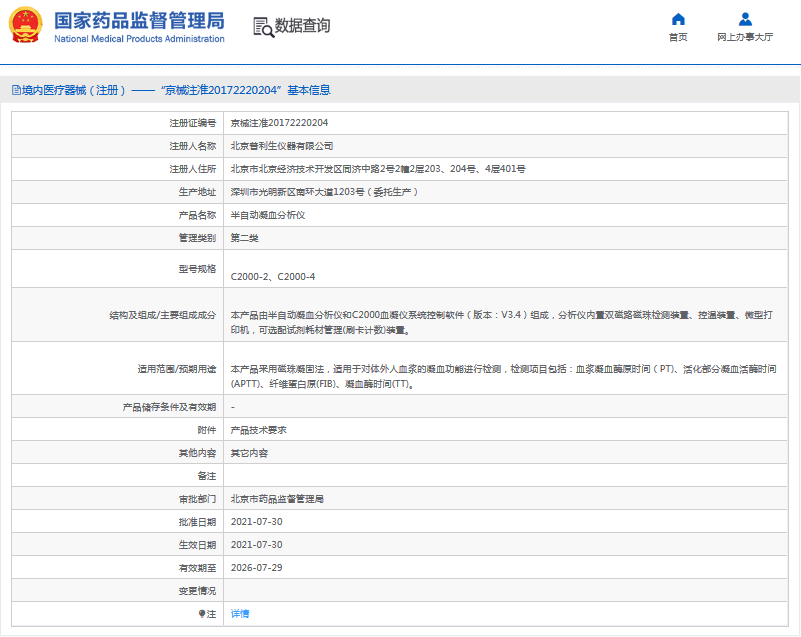Click the 产品储存条件及有效期 label
This screenshot has width=801, height=637.
169,407
